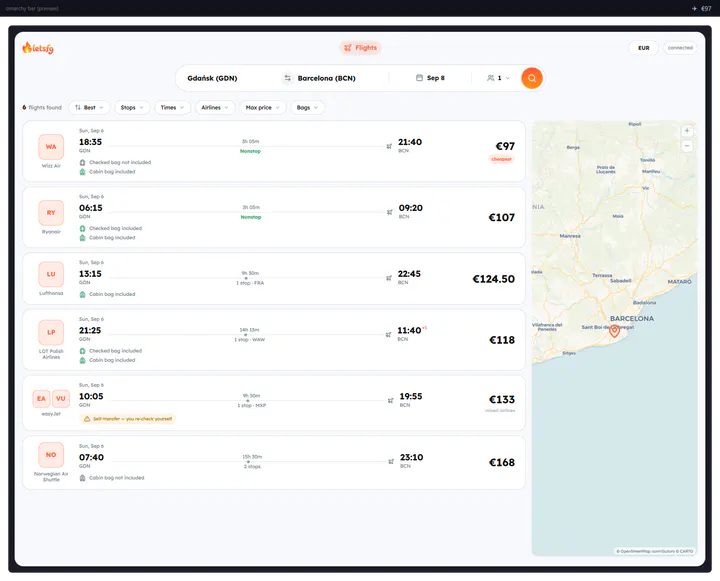Click the NO Norwegian airline badge
Viewport: 720px width, 581px height.
51,455
